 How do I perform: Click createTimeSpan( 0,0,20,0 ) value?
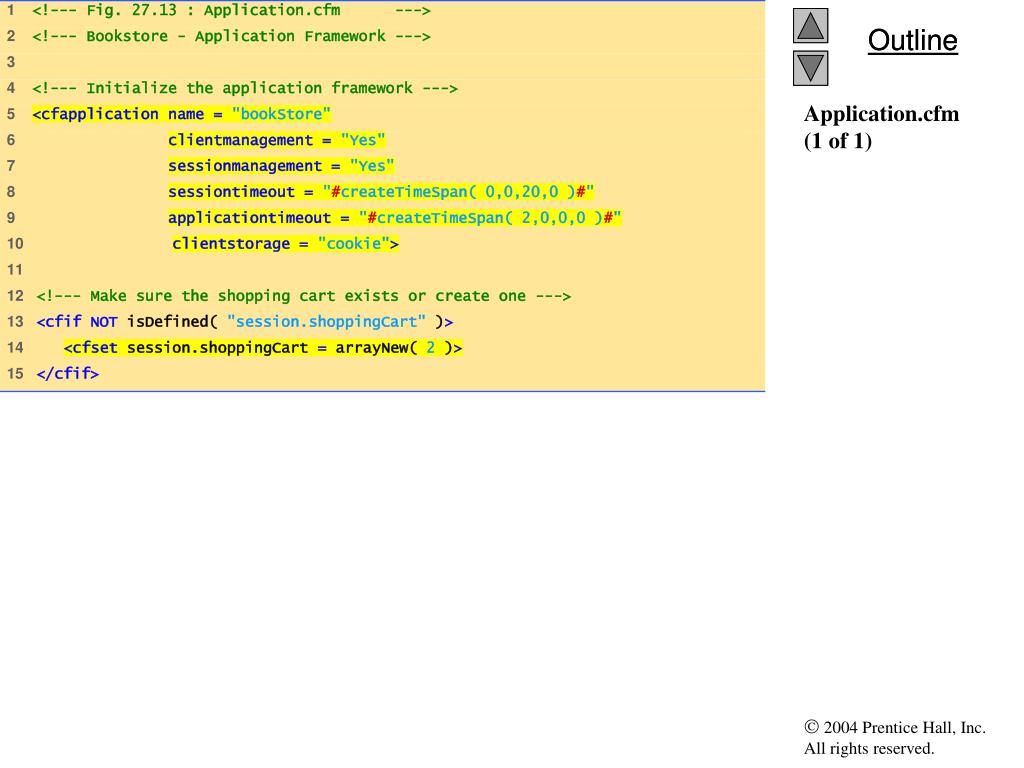coord(458,191)
